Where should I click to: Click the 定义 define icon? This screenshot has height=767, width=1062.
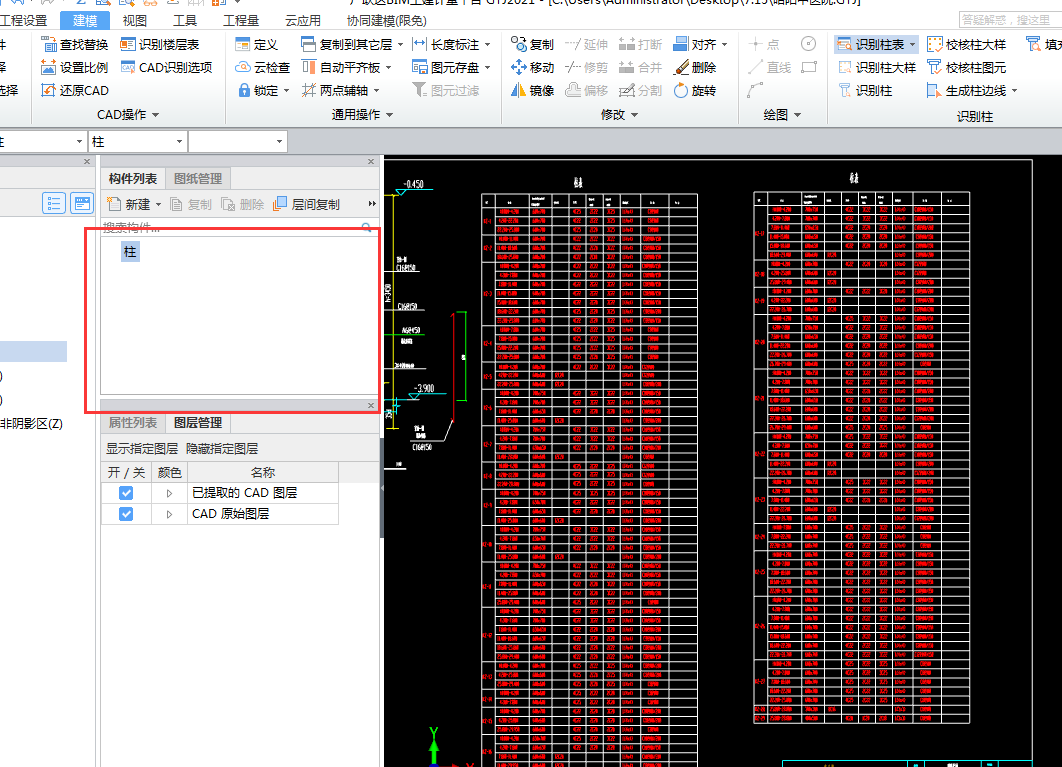coord(257,45)
